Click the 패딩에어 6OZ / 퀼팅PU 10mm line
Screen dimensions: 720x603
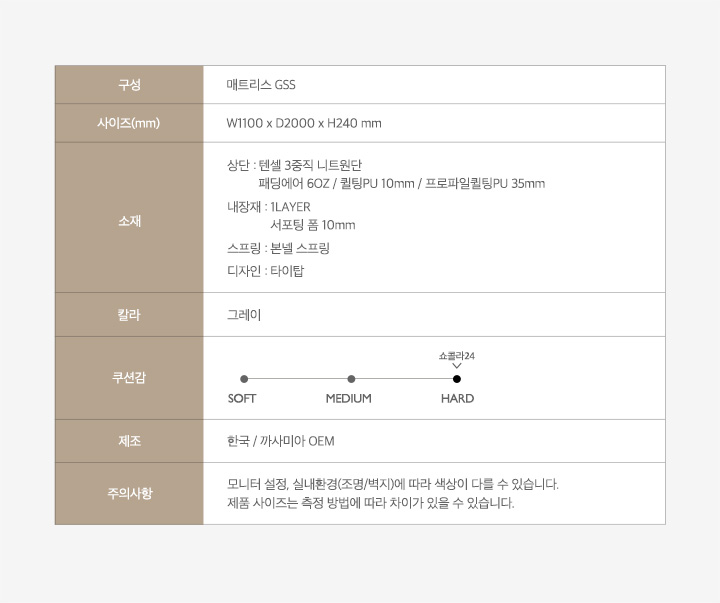(401, 184)
